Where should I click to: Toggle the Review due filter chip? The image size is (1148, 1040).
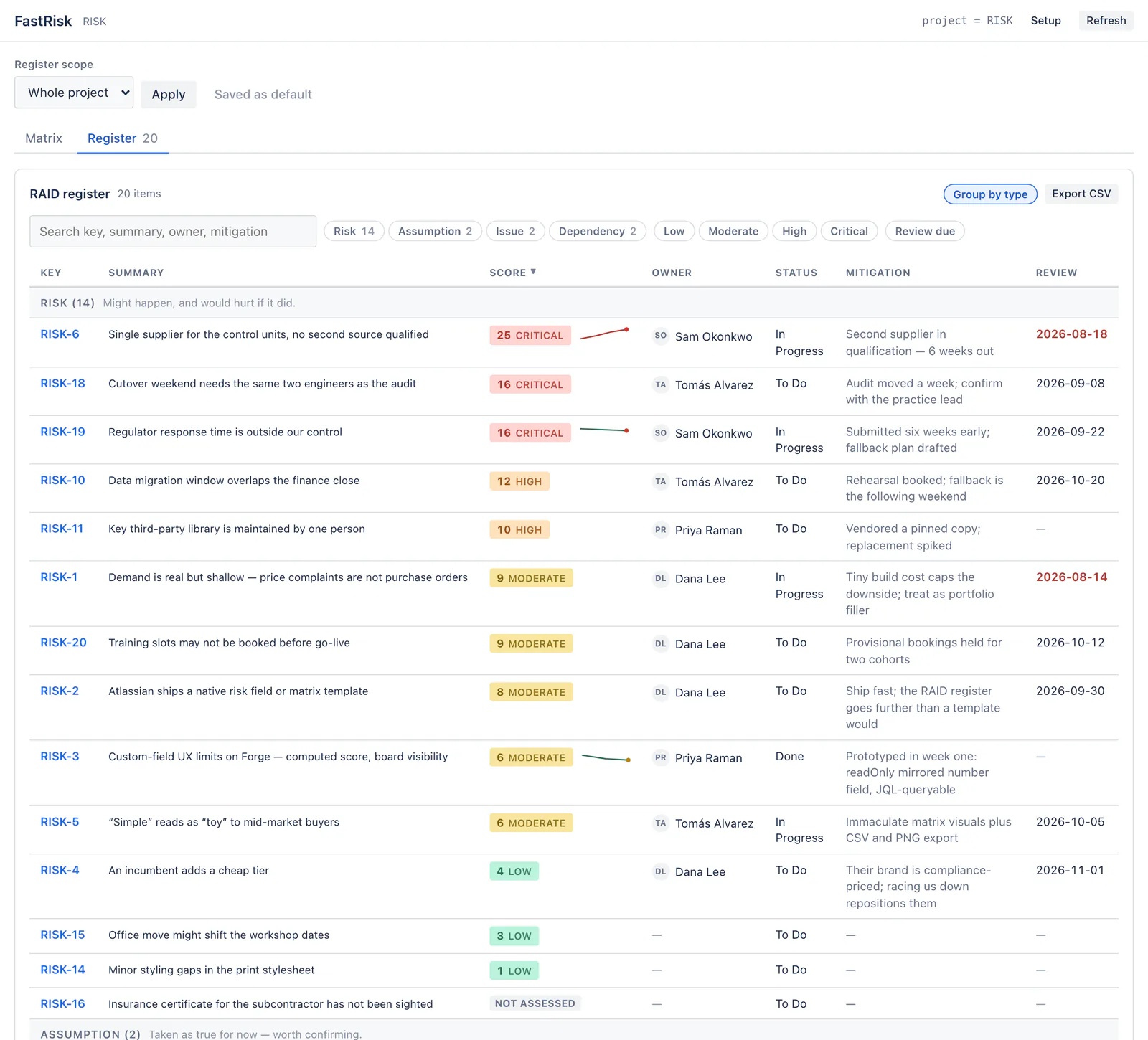click(925, 231)
